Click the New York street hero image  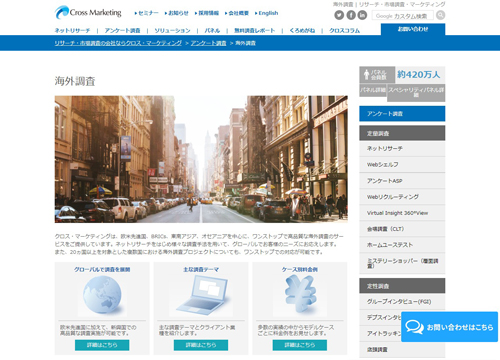point(201,159)
